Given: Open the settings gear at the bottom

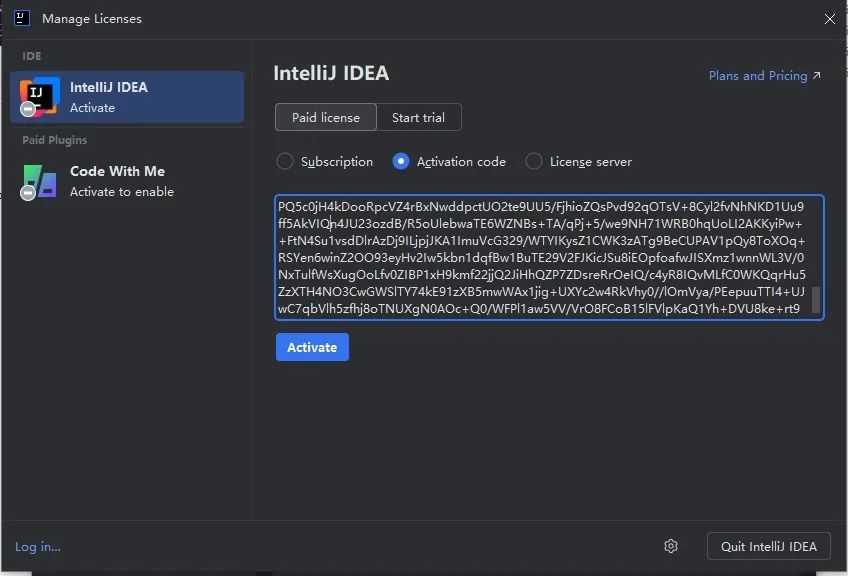Looking at the screenshot, I should (x=671, y=546).
